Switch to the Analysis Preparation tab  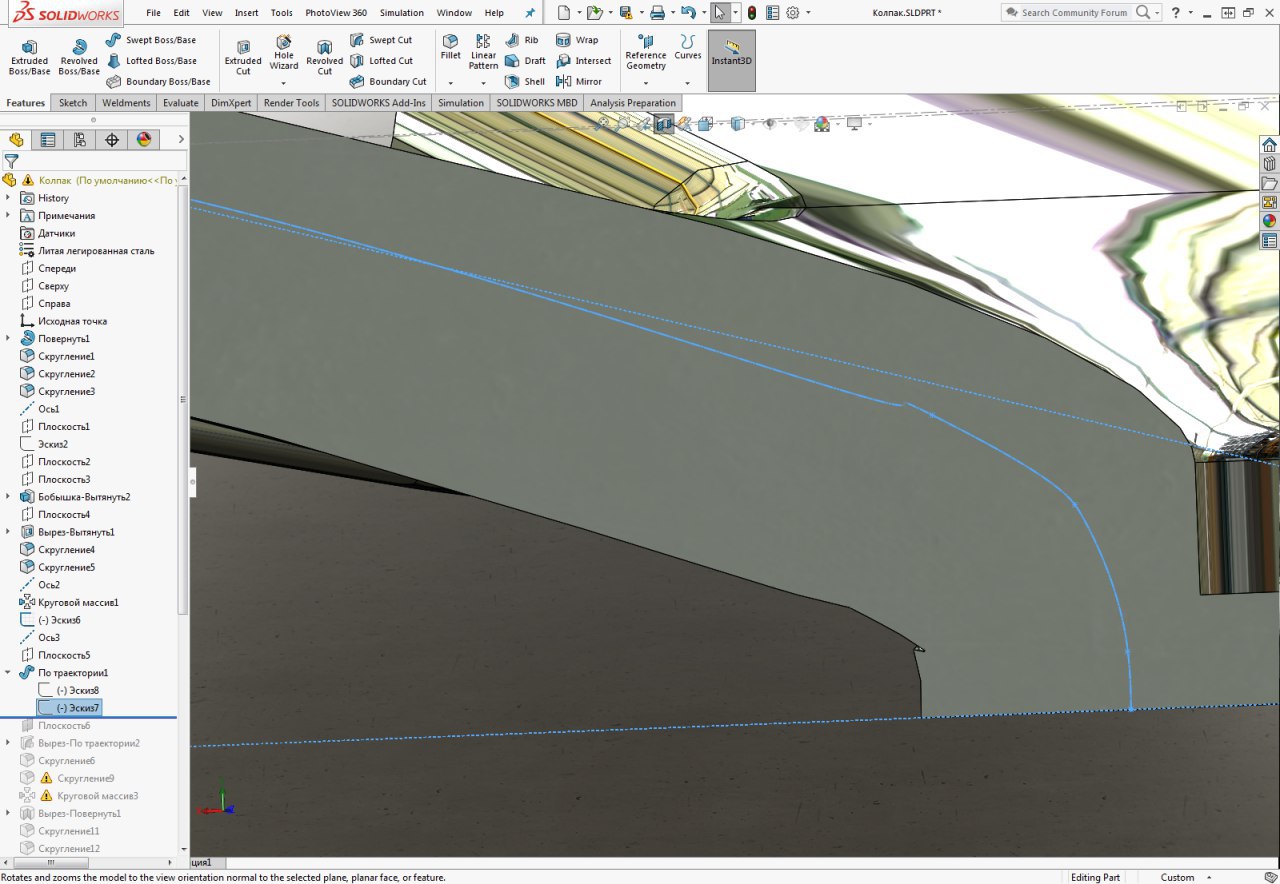tap(633, 103)
